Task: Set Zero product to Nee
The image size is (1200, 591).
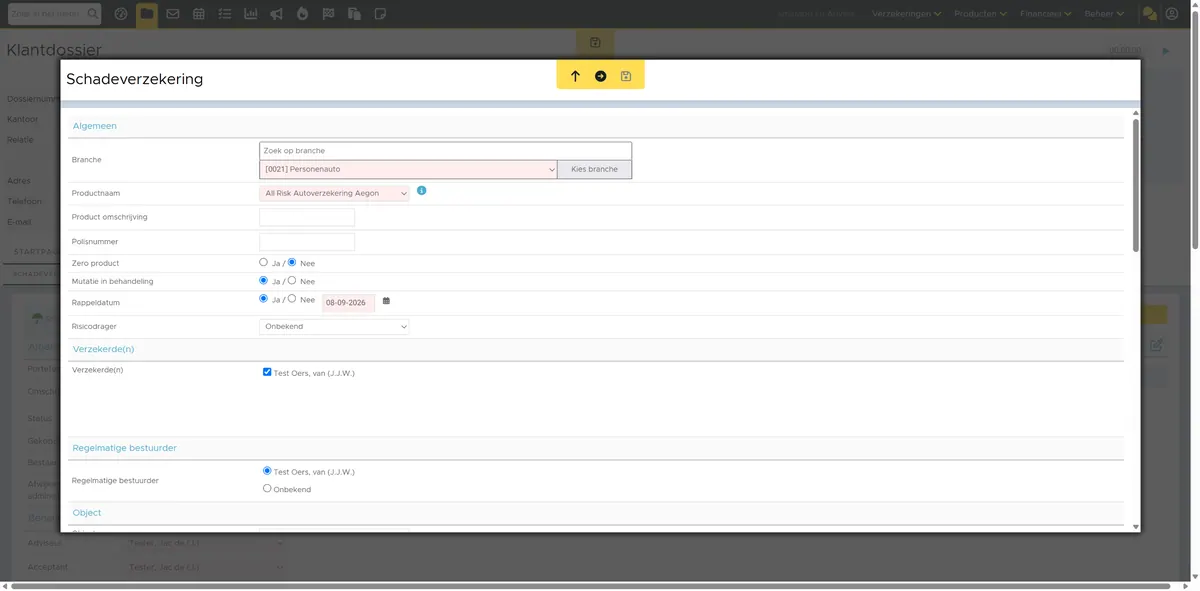Action: [x=292, y=263]
